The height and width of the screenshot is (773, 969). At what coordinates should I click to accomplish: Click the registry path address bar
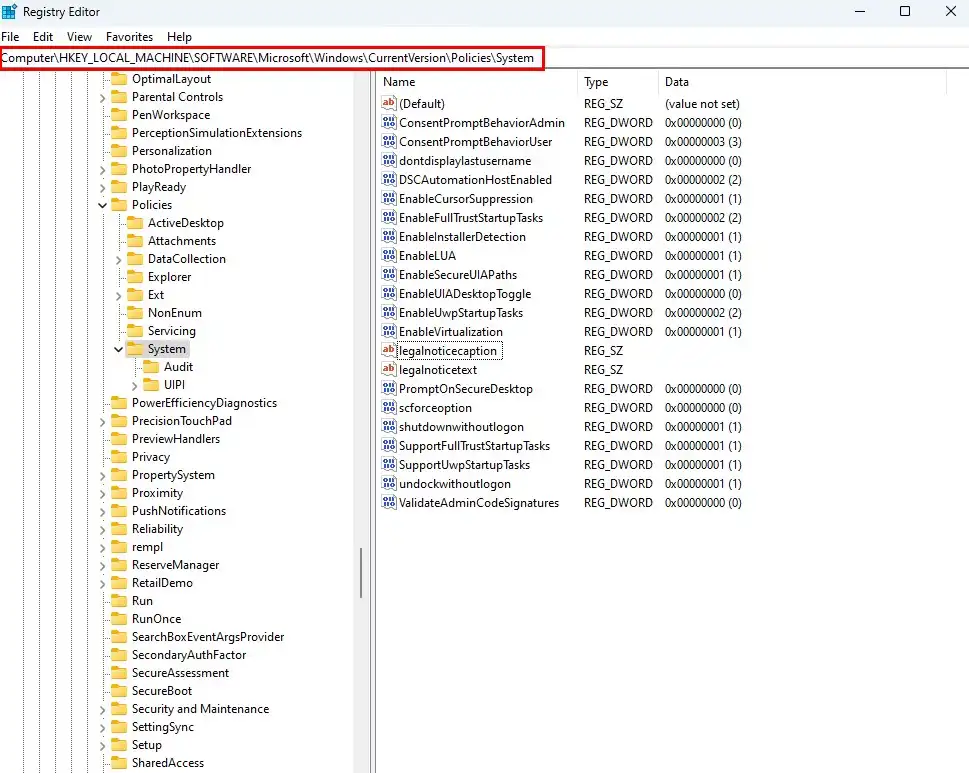point(484,58)
